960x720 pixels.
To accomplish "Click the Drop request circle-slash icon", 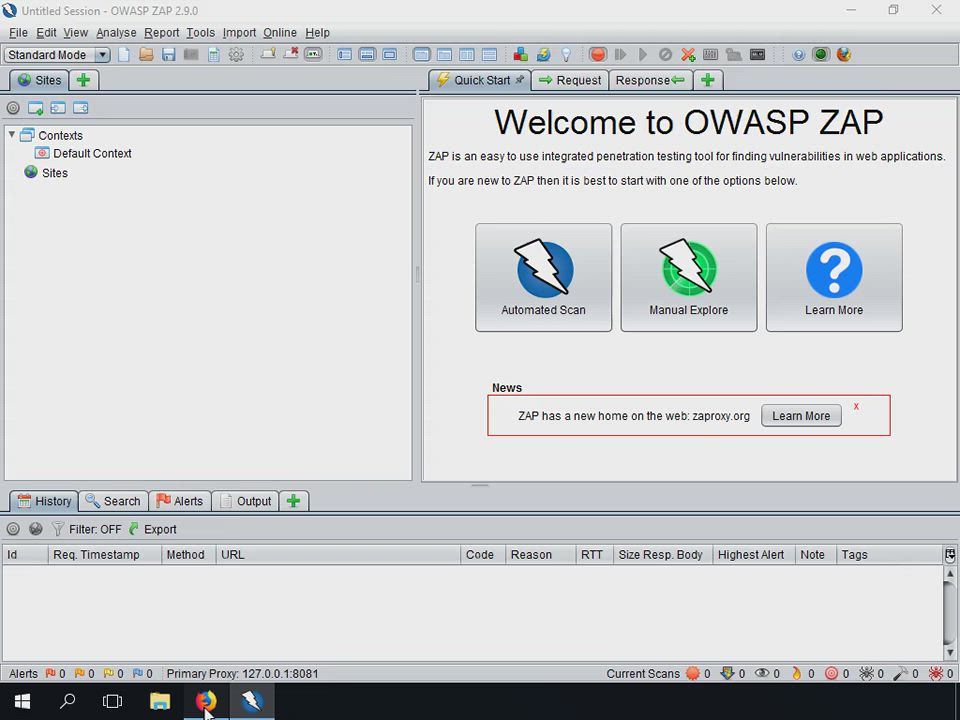I will click(666, 54).
